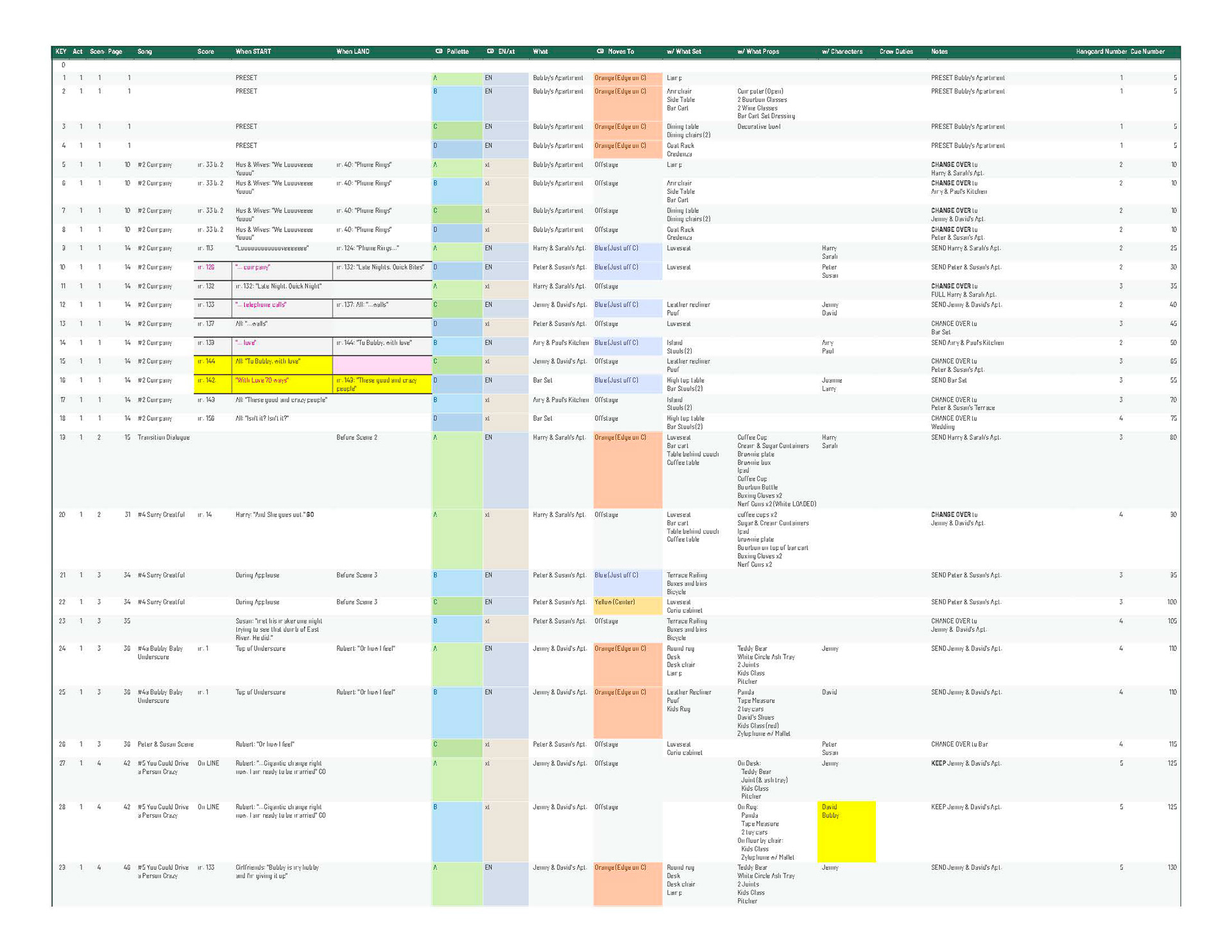This screenshot has width=1232, height=952.
Task: Select the empty pink cell in row 15
Action: (x=382, y=365)
